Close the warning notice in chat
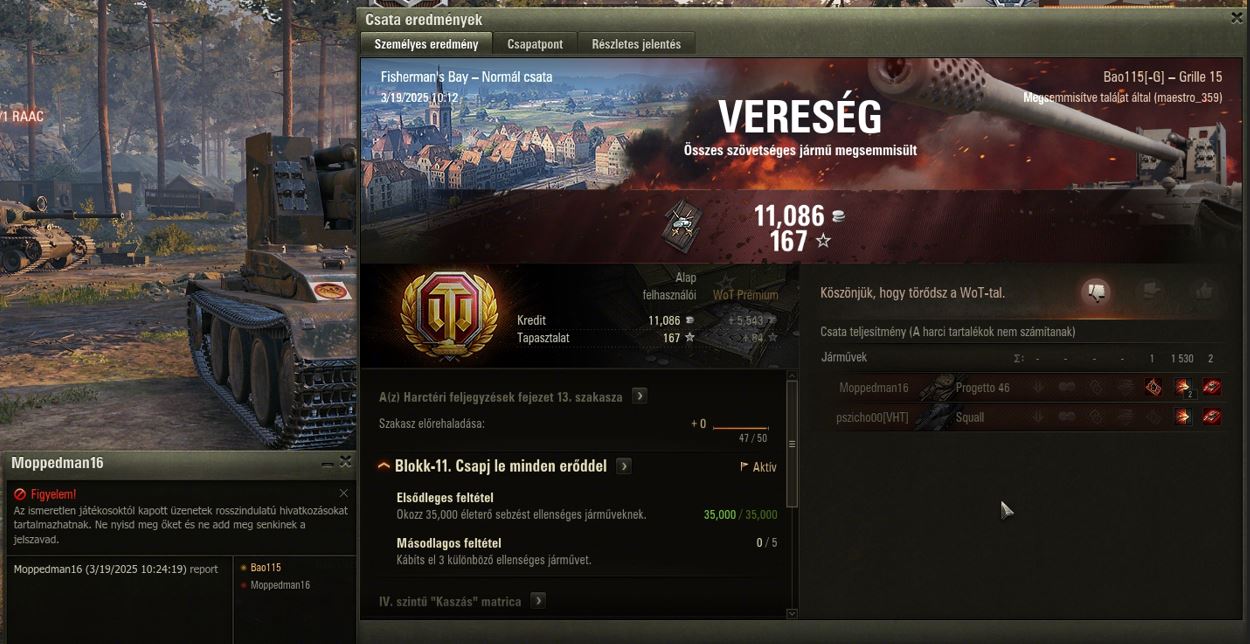1250x644 pixels. point(344,493)
